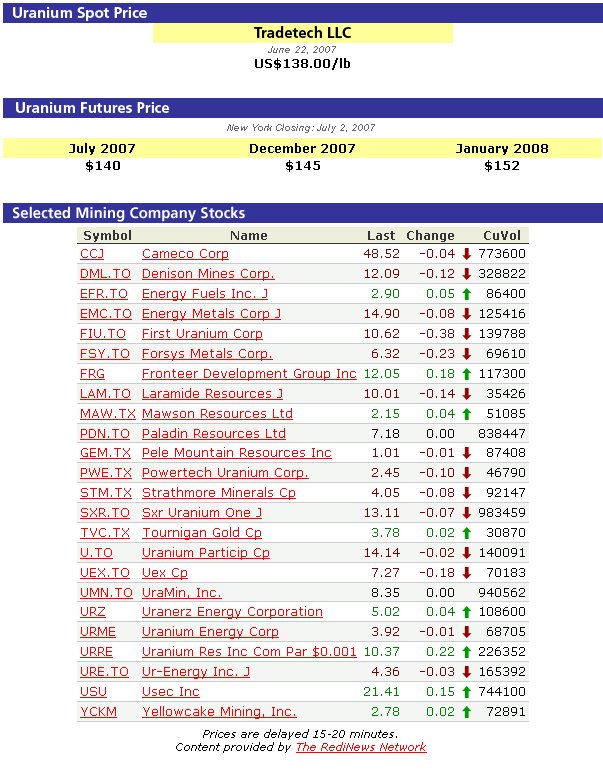Open the GEM.TX symbol link
This screenshot has height=780, width=603.
click(x=105, y=453)
